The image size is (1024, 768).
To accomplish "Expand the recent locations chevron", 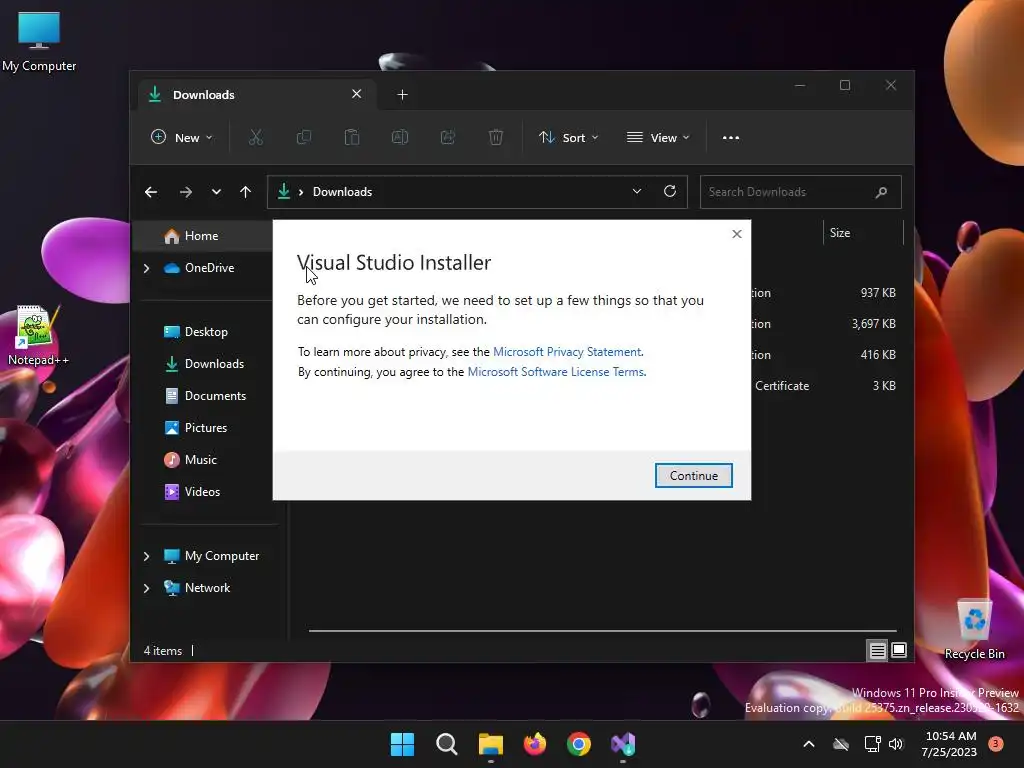I will pyautogui.click(x=216, y=192).
